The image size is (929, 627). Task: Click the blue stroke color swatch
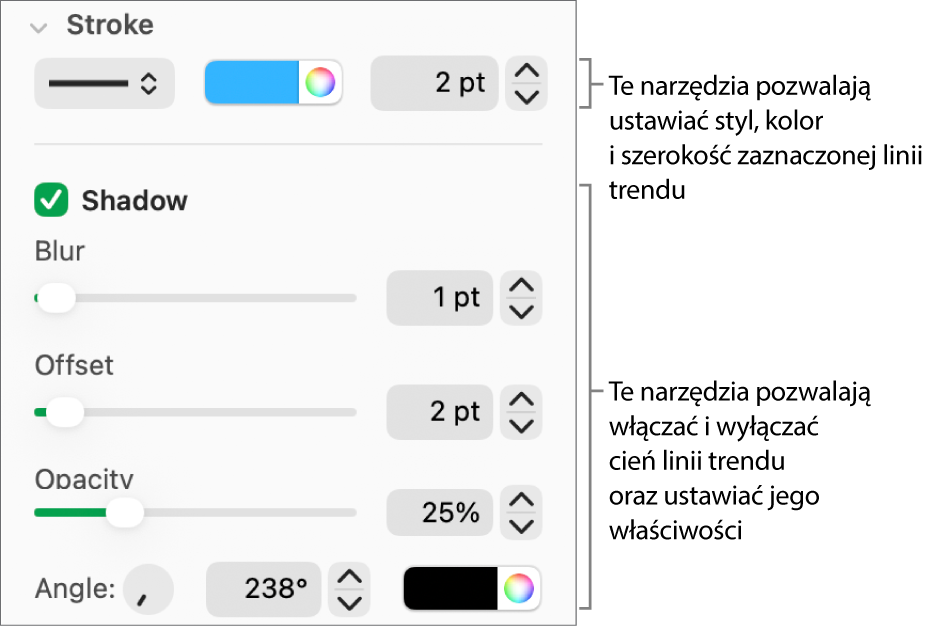click(251, 83)
